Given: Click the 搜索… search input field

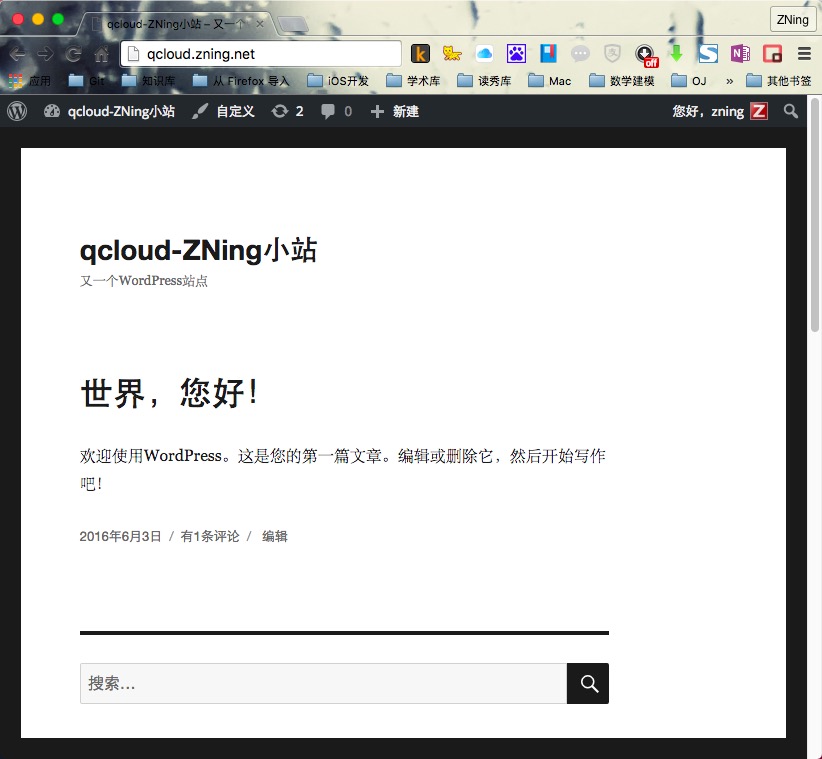Looking at the screenshot, I should tap(323, 684).
